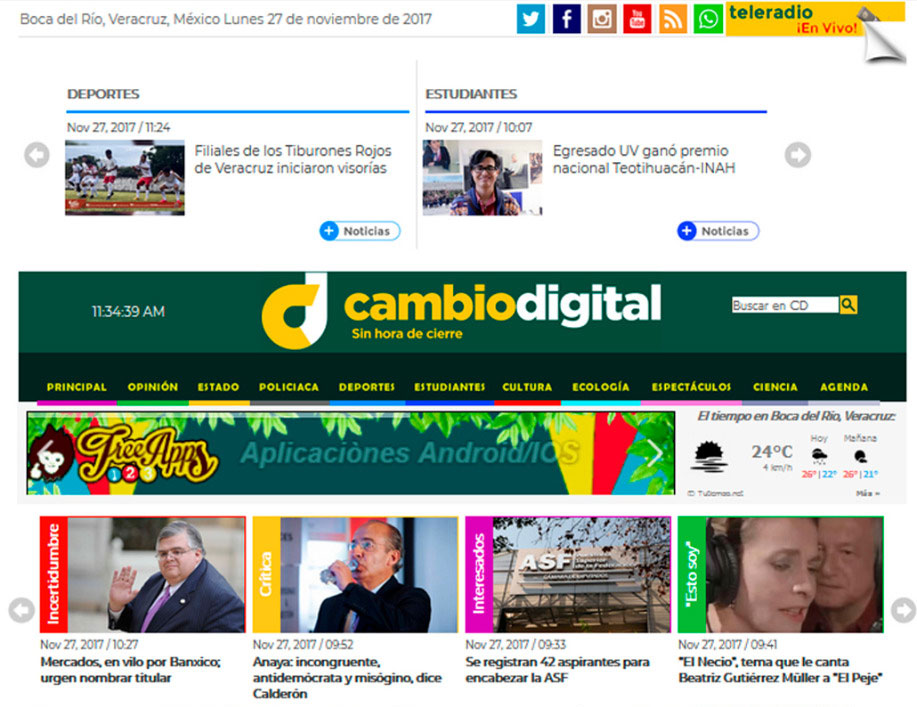
Task: Click the Buscar en CD field
Action: click(784, 305)
